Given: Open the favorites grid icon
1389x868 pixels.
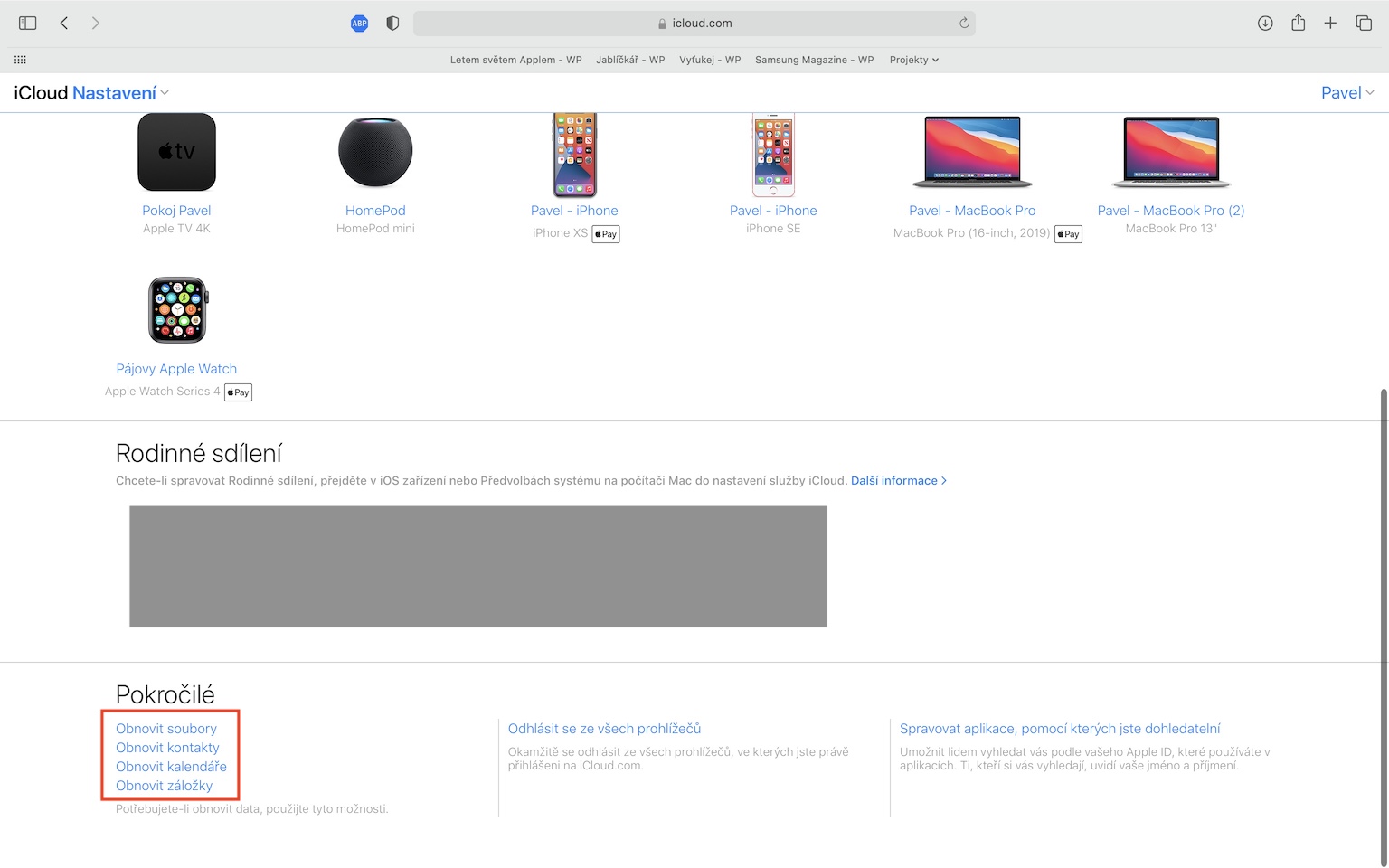Looking at the screenshot, I should [x=20, y=60].
